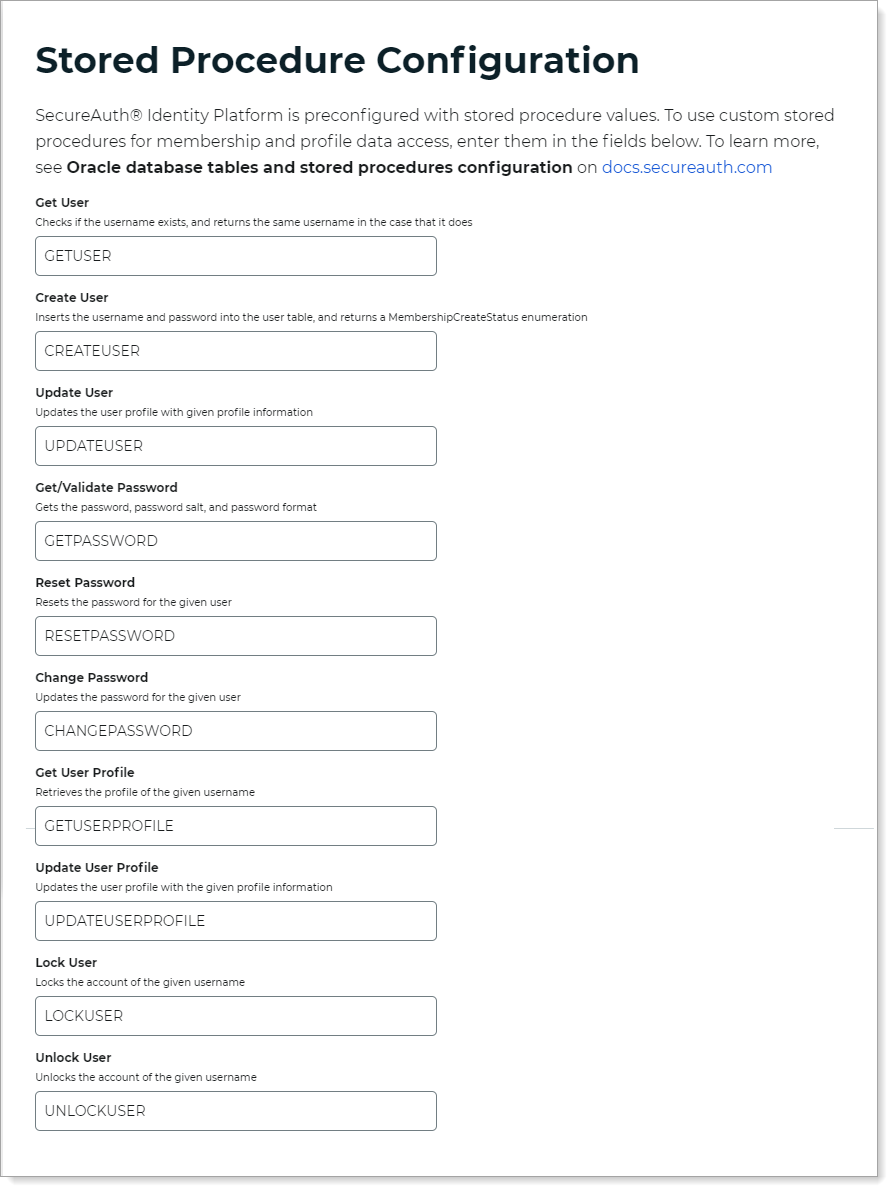Screen dimensions: 893x1192
Task: Click the GETUSER input field
Action: 236,256
